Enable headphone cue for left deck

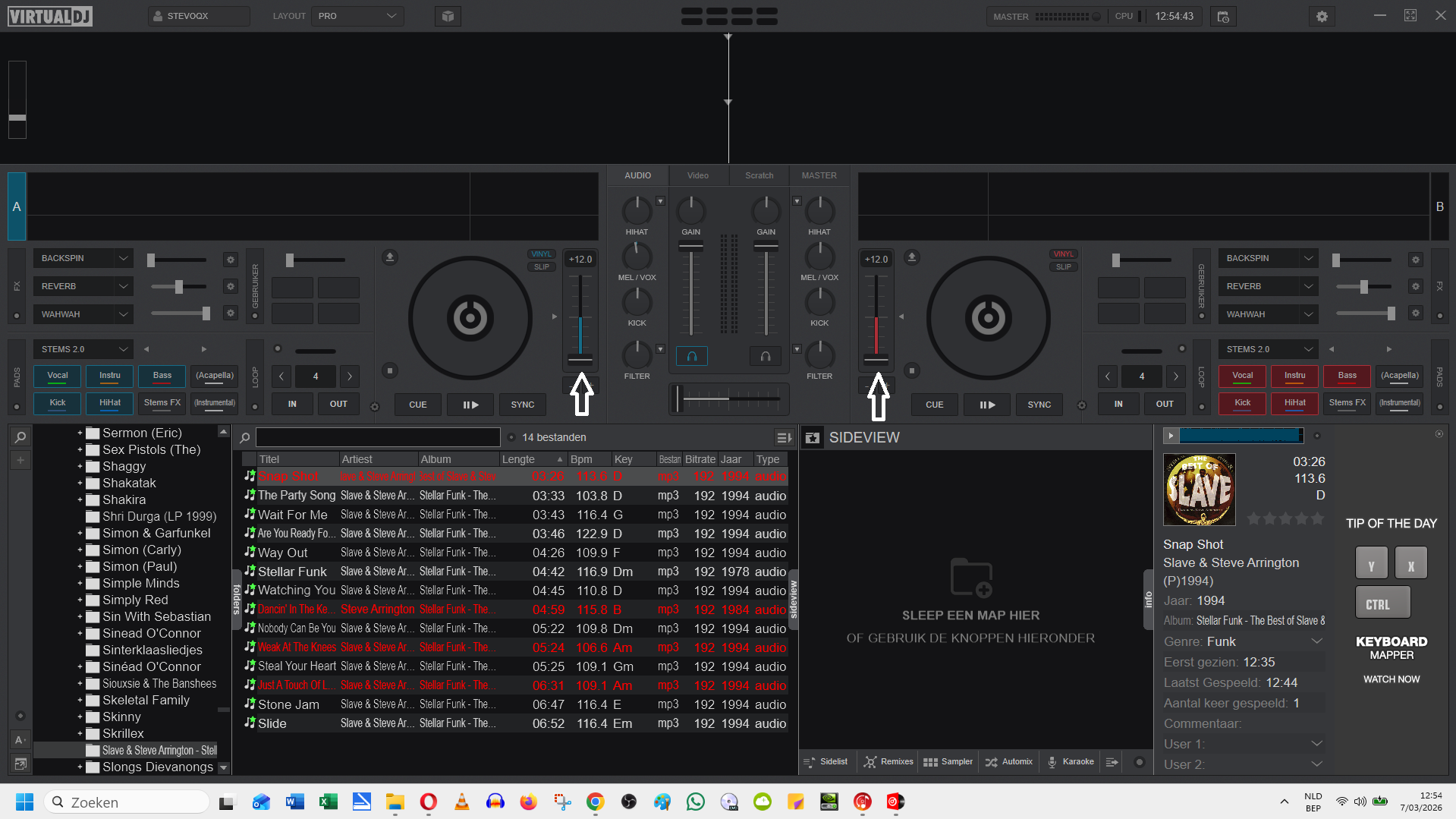point(691,356)
